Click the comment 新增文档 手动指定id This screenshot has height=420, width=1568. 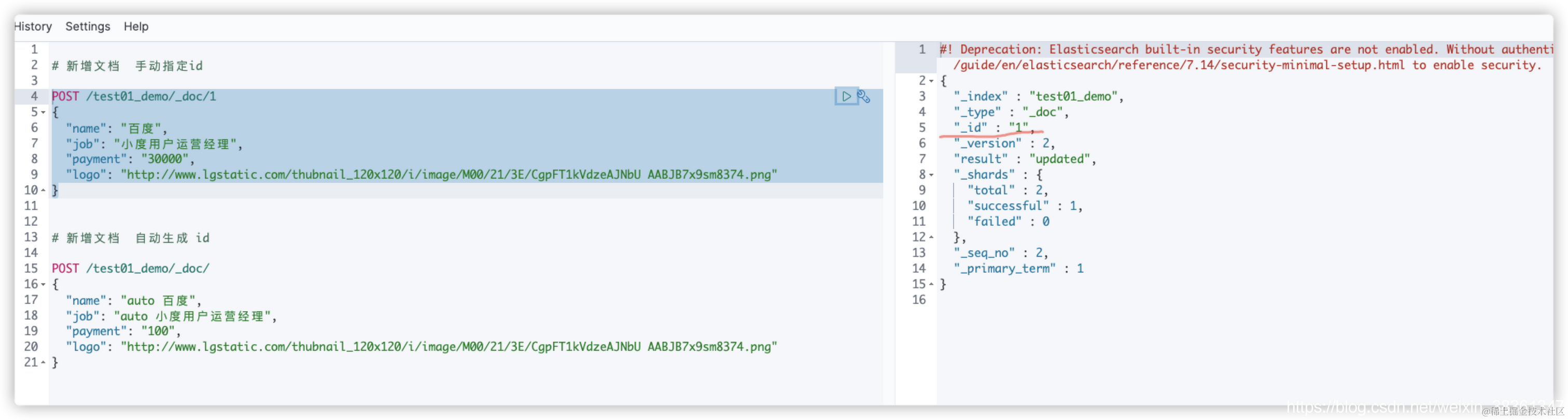127,66
